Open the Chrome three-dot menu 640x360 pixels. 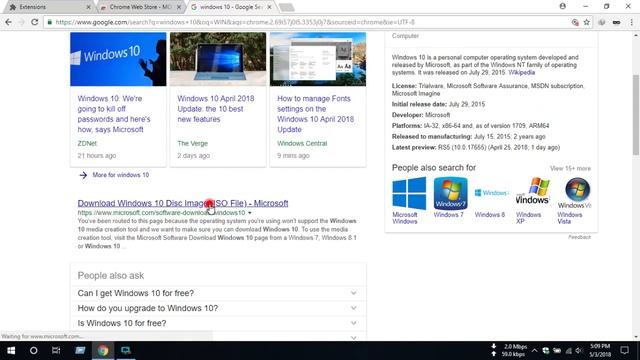[631, 22]
